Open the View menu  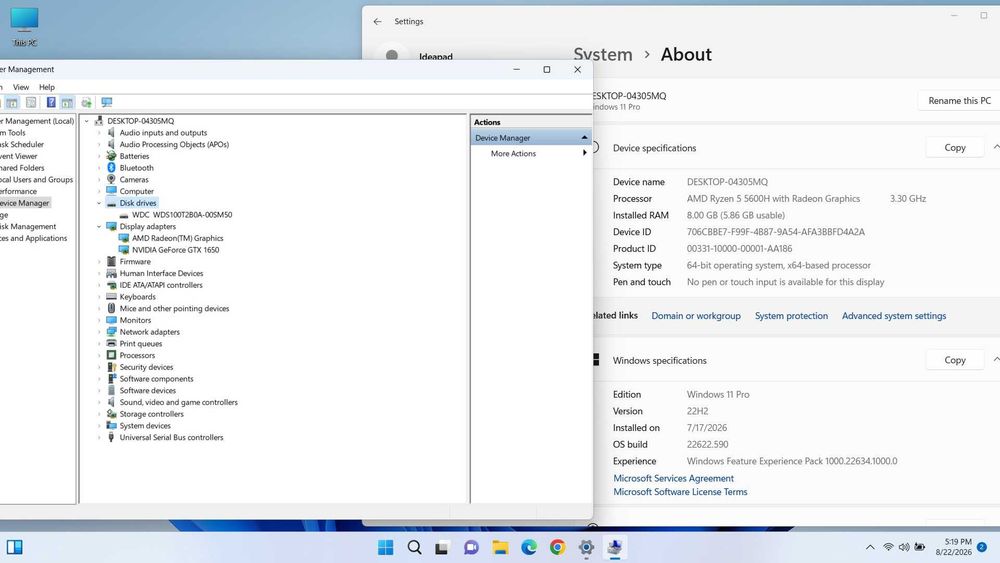(21, 87)
